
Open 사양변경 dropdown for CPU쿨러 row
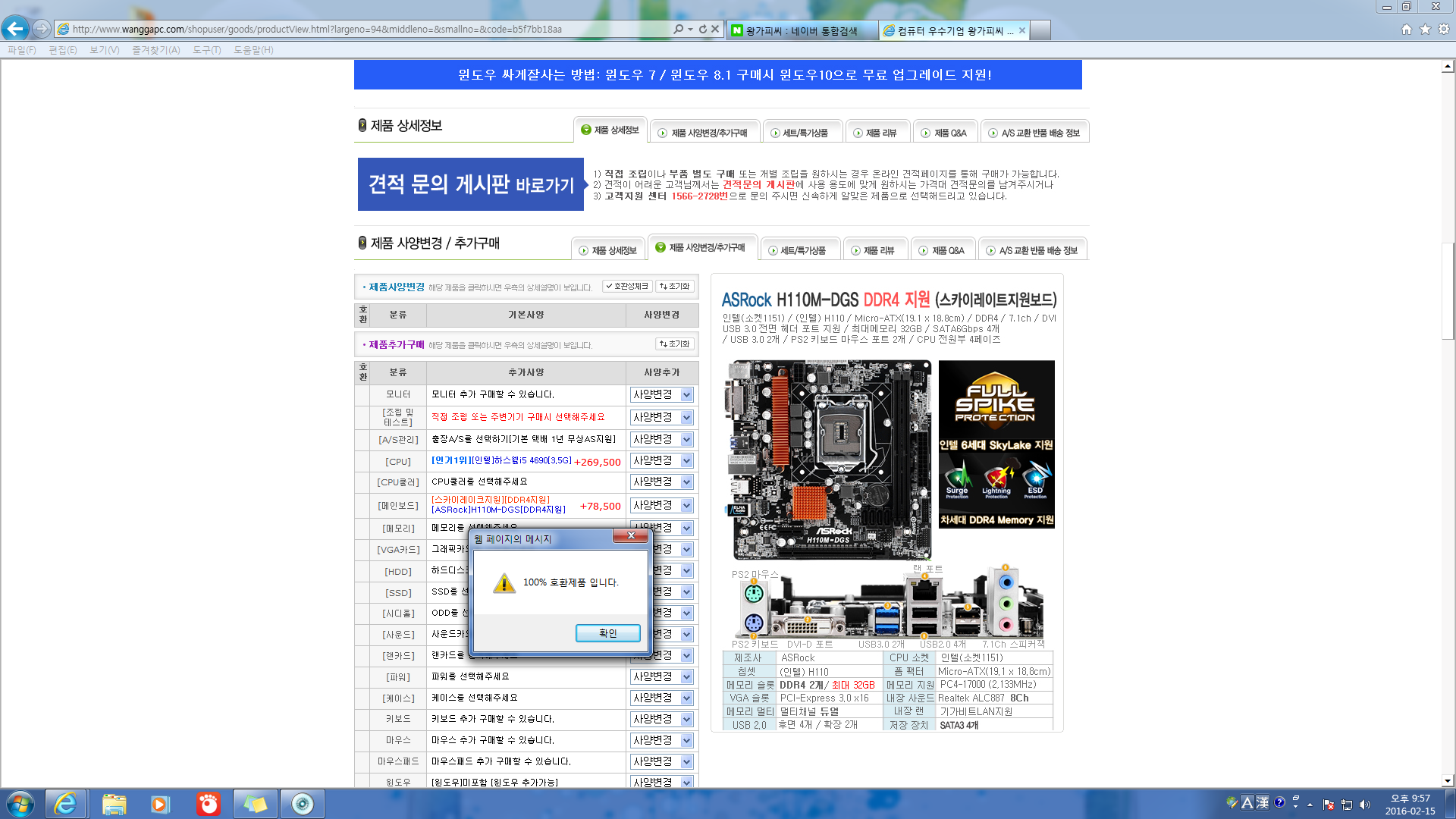click(662, 482)
